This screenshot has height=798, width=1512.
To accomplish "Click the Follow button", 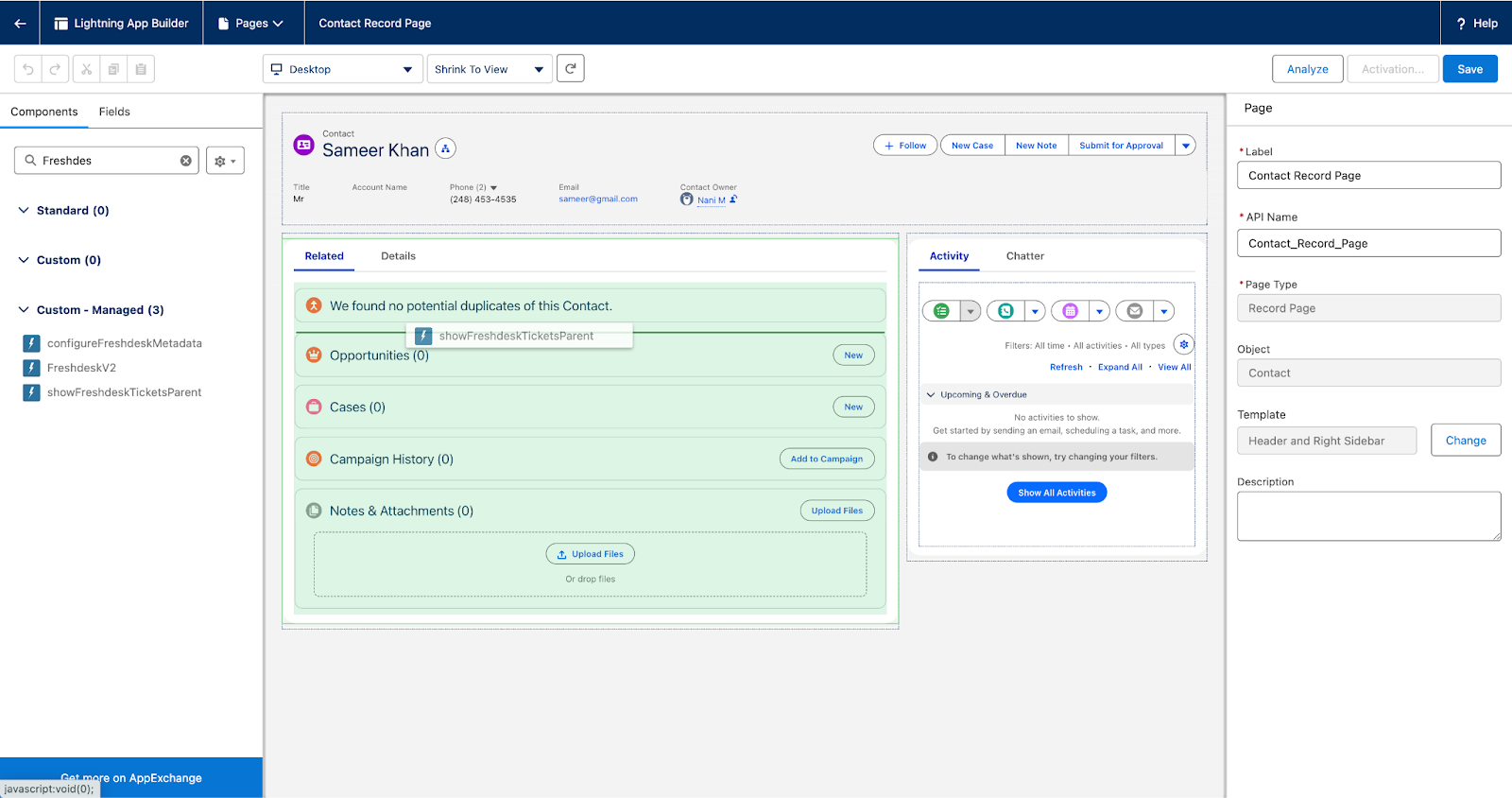I will (x=905, y=146).
